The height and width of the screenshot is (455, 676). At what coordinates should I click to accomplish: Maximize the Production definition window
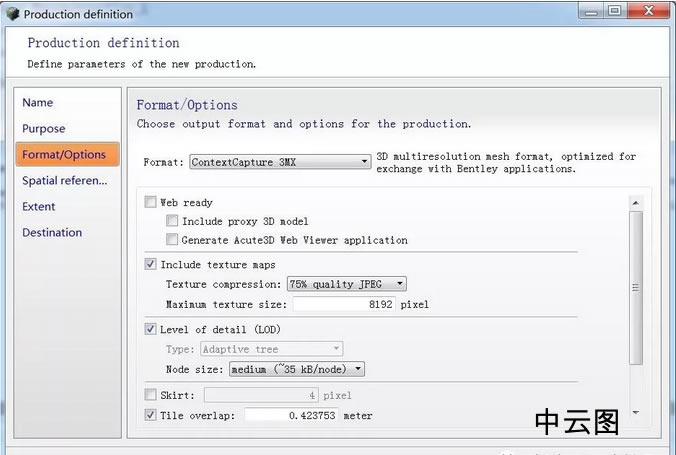point(614,10)
